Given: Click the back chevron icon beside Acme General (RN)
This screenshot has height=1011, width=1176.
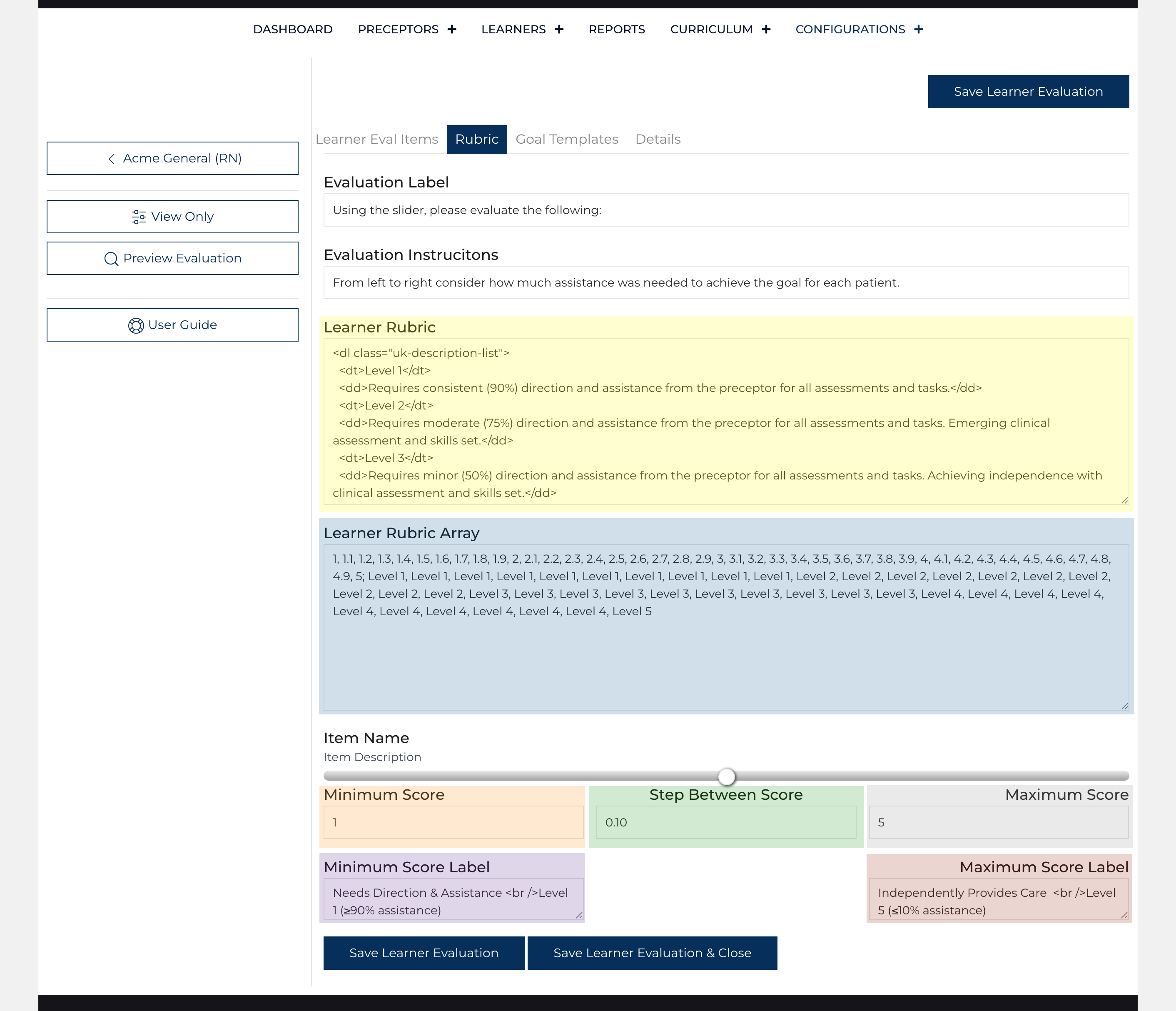Looking at the screenshot, I should (111, 159).
